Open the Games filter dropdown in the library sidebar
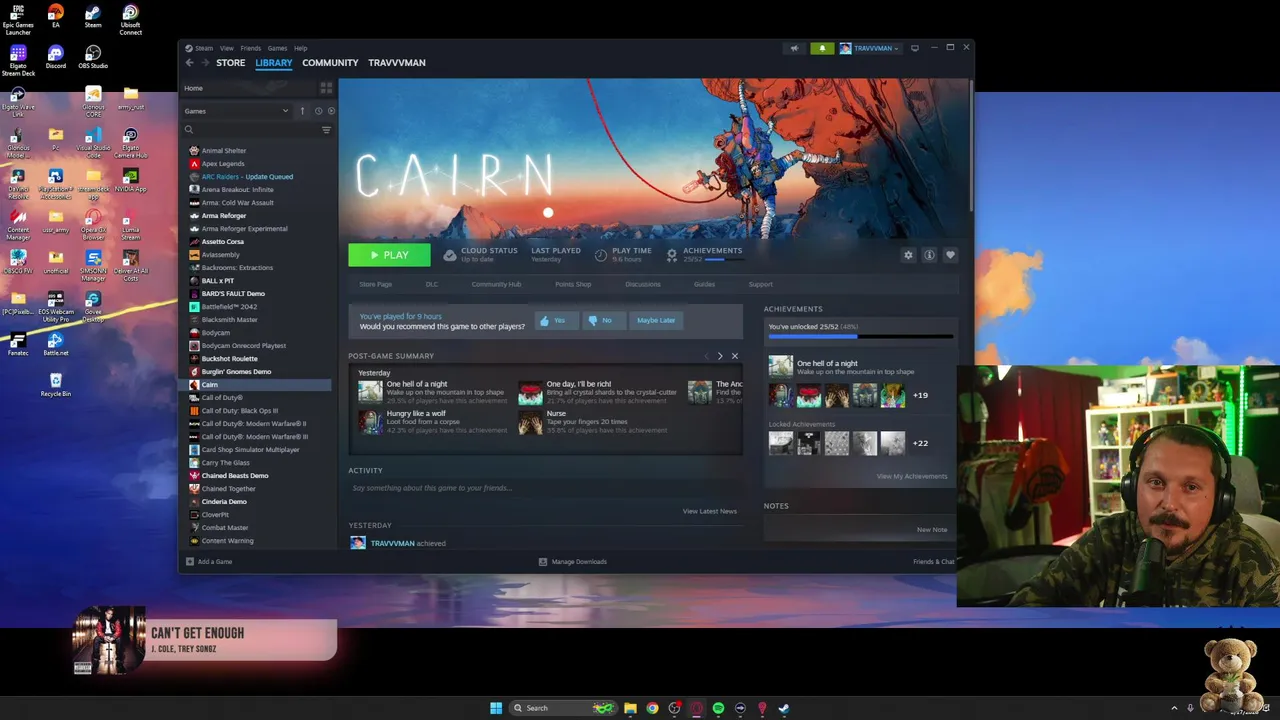This screenshot has width=1280, height=720. coord(236,111)
